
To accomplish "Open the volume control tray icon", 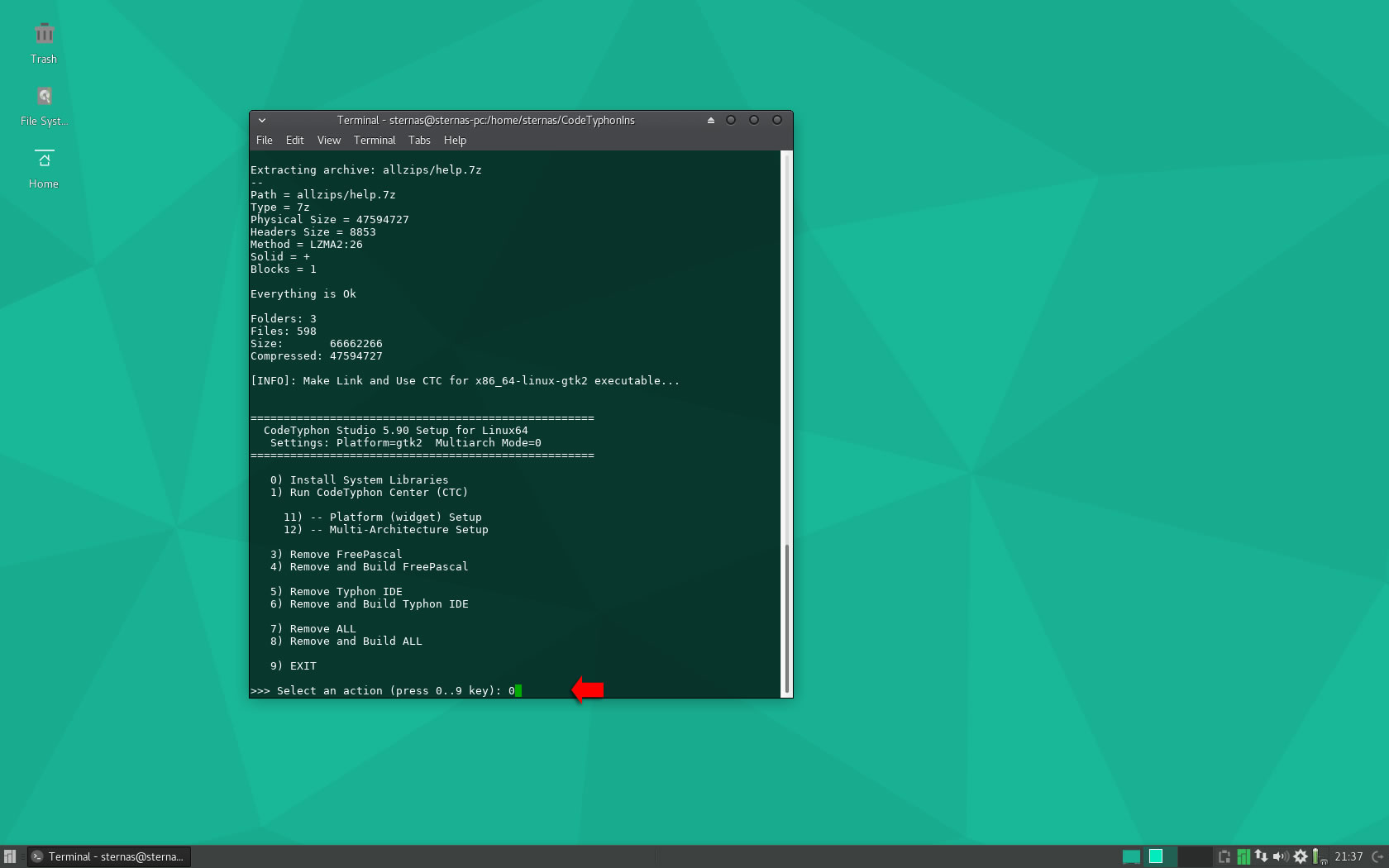I will click(x=1281, y=856).
